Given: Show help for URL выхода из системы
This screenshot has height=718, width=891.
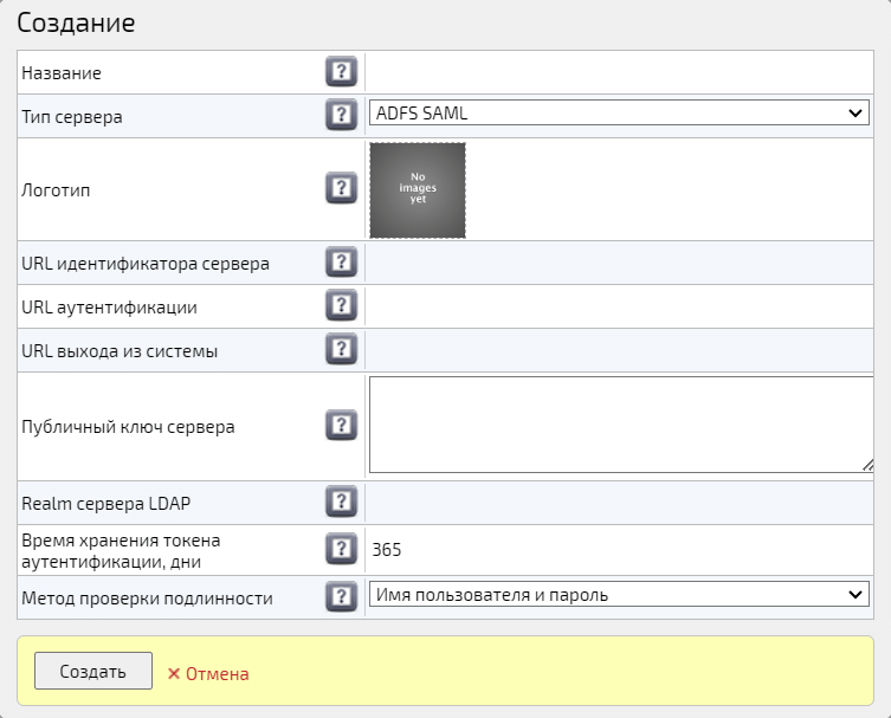Looking at the screenshot, I should coord(341,350).
